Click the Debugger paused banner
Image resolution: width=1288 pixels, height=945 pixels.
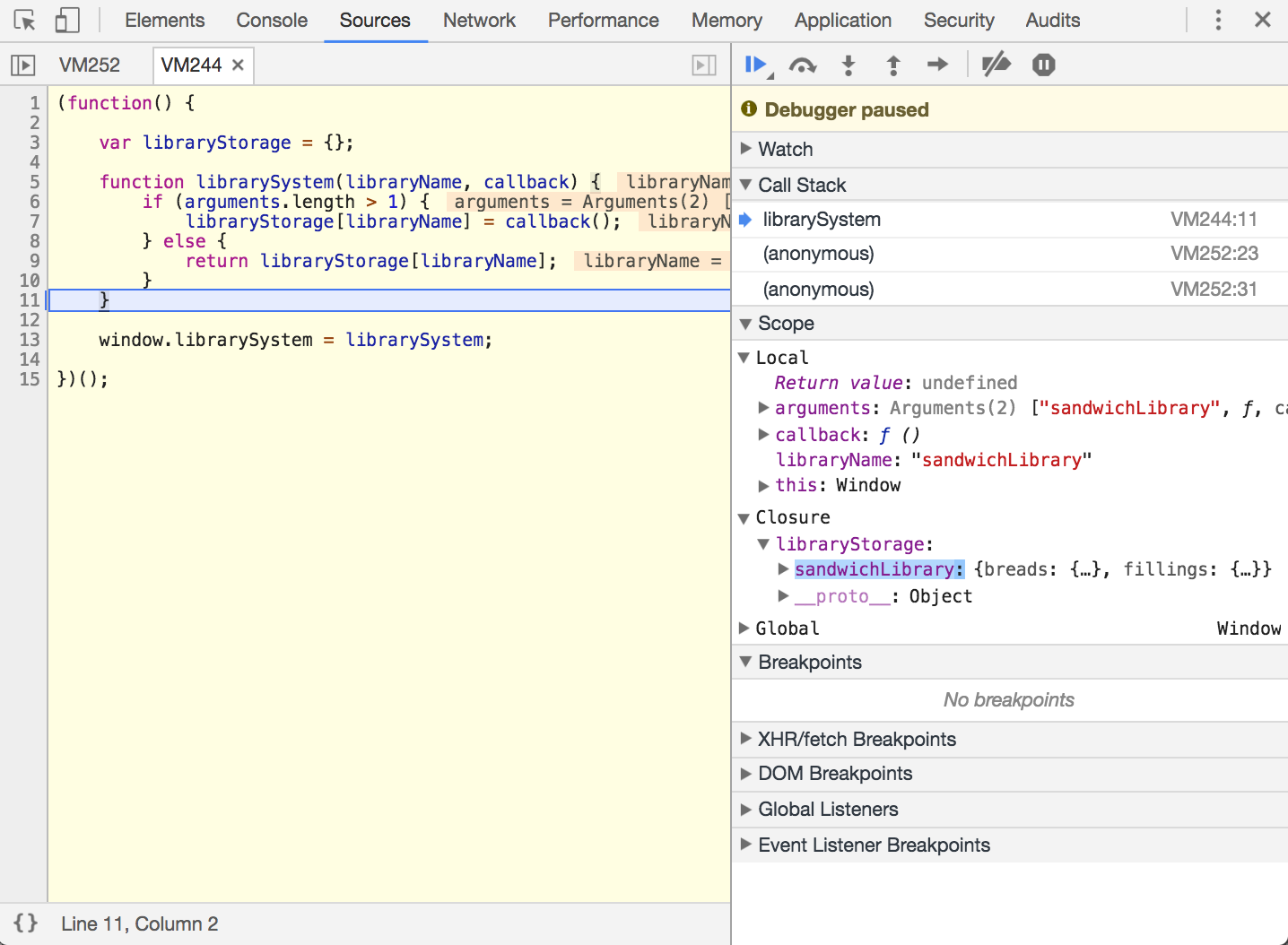[x=1010, y=109]
